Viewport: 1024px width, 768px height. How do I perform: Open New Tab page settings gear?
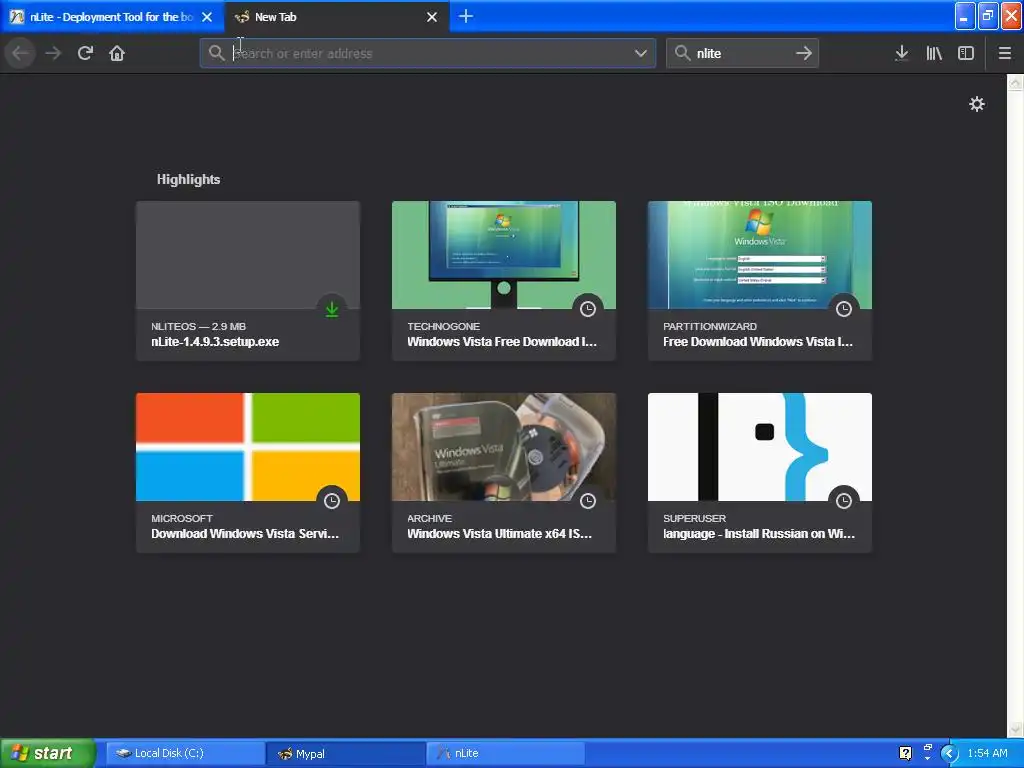tap(976, 104)
